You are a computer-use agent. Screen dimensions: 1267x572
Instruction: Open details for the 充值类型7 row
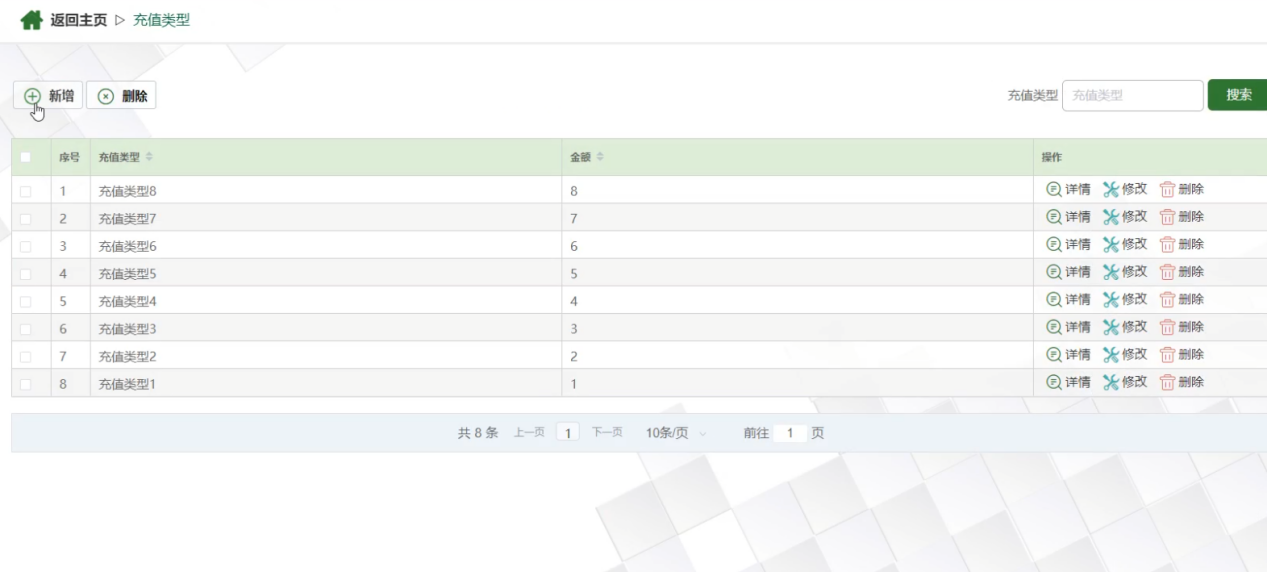click(1068, 216)
